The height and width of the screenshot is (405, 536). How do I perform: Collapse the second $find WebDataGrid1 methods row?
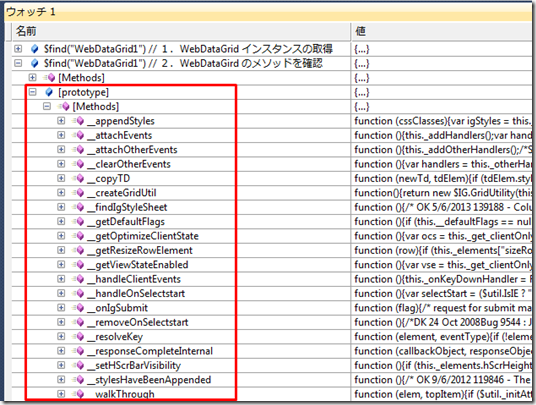click(x=18, y=63)
